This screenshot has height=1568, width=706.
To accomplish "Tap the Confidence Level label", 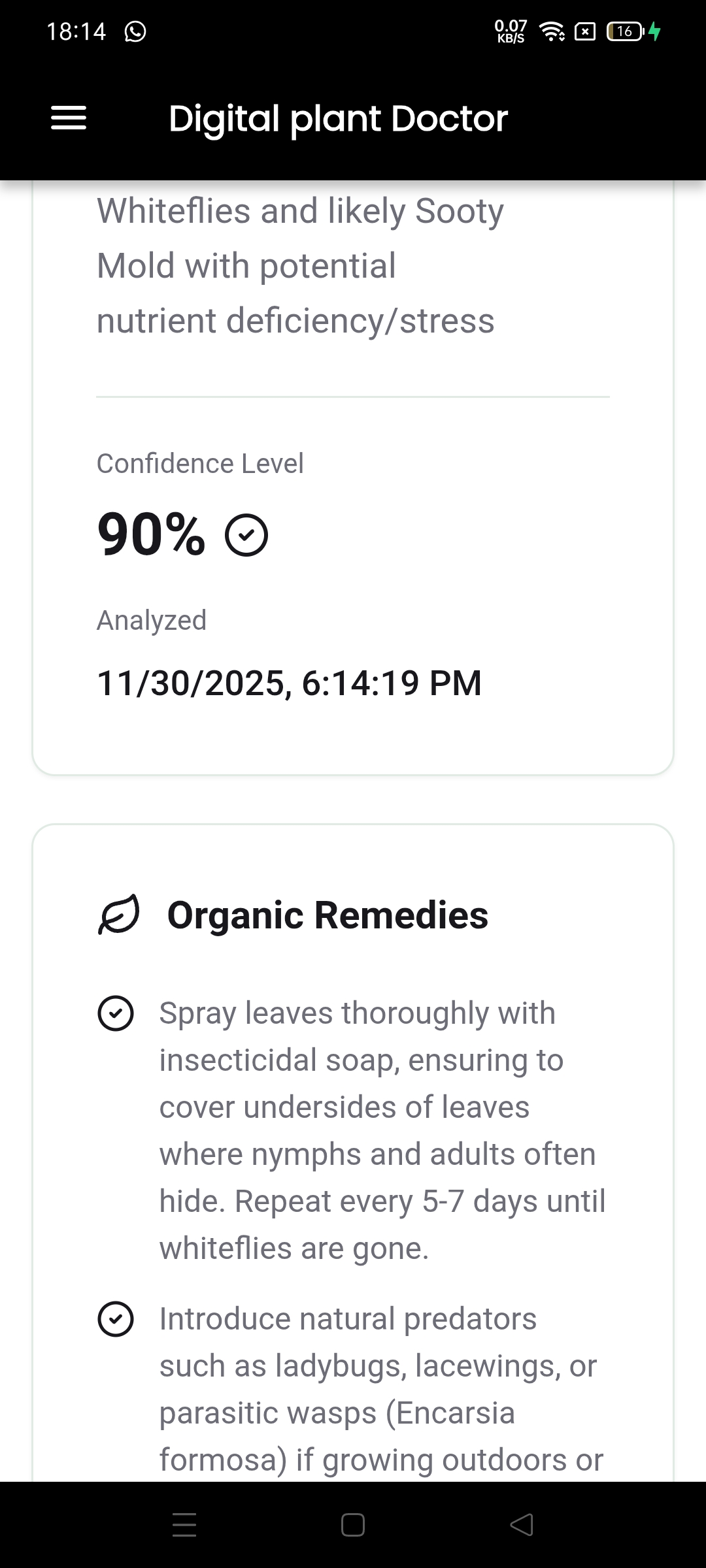I will (200, 463).
